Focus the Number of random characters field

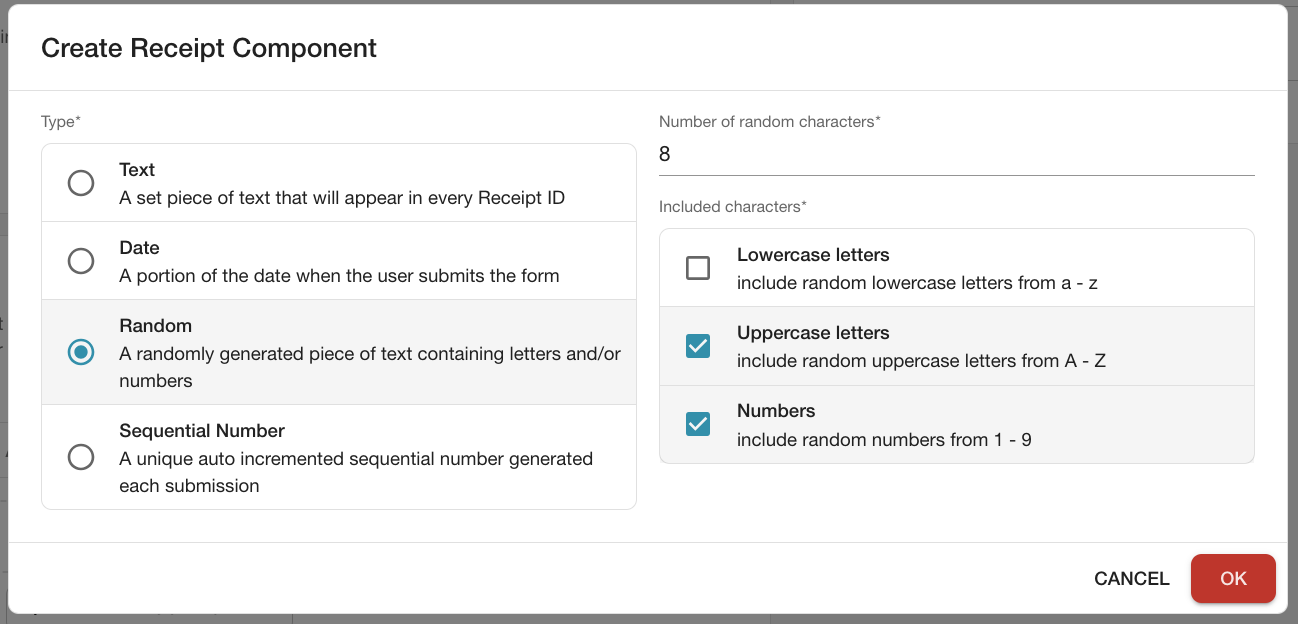(x=955, y=155)
